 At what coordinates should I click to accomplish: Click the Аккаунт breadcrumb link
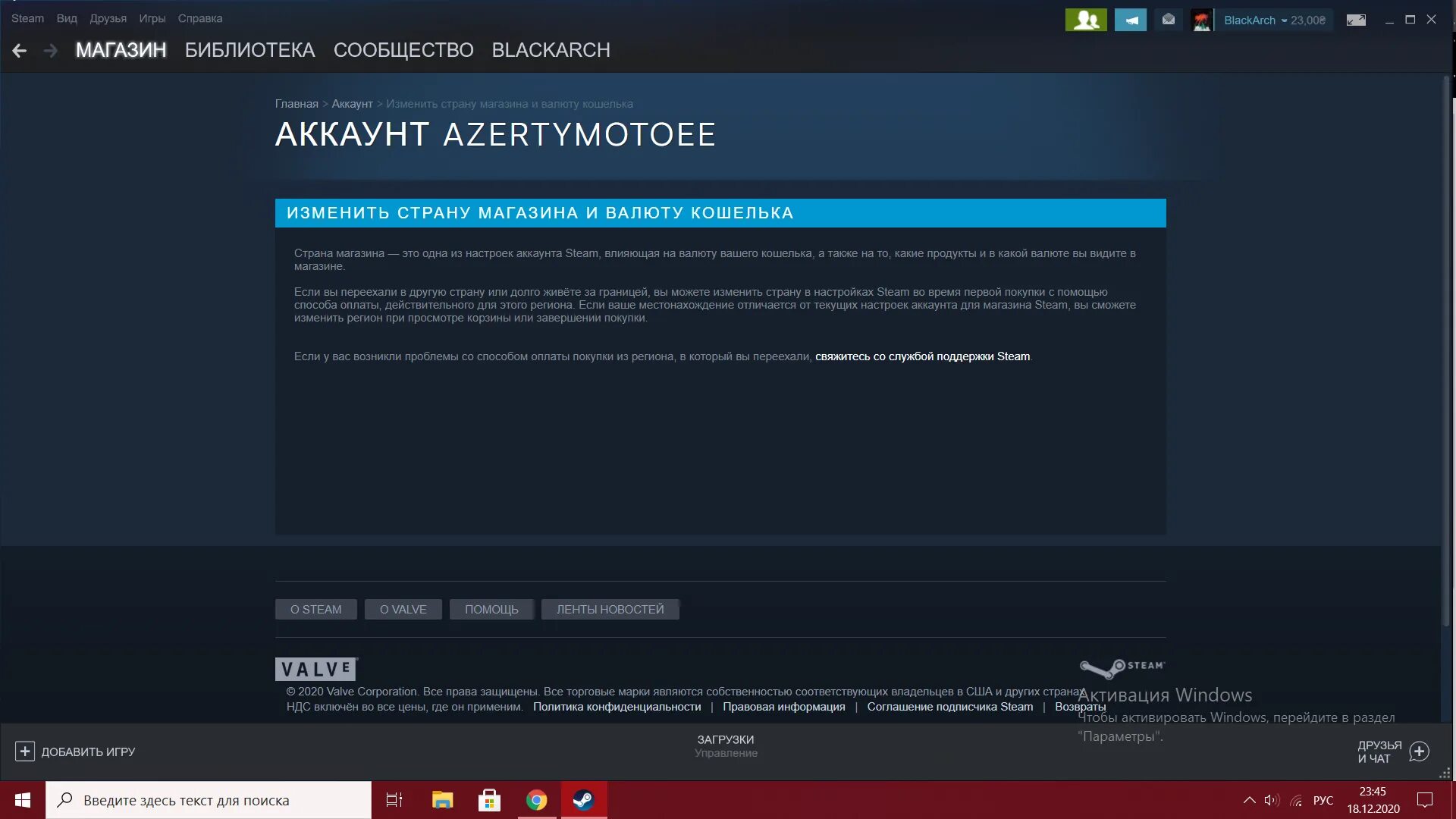click(x=352, y=104)
